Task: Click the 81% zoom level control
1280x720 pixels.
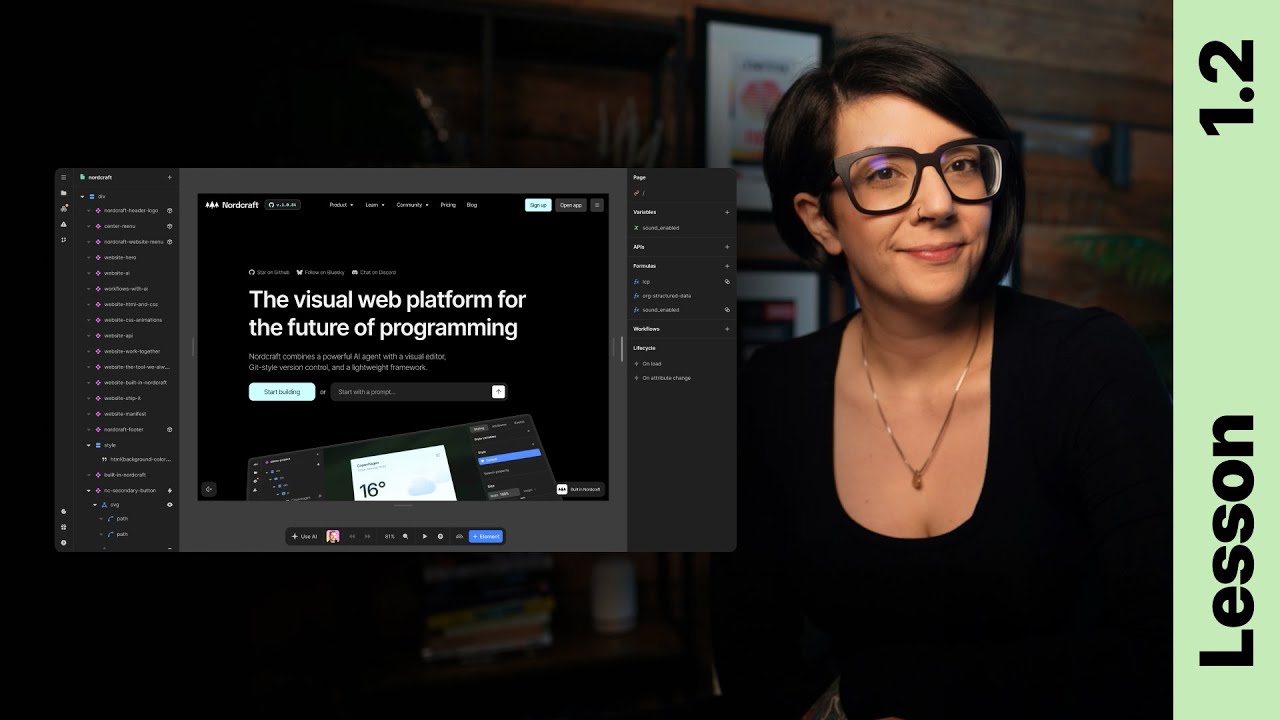Action: (x=389, y=536)
